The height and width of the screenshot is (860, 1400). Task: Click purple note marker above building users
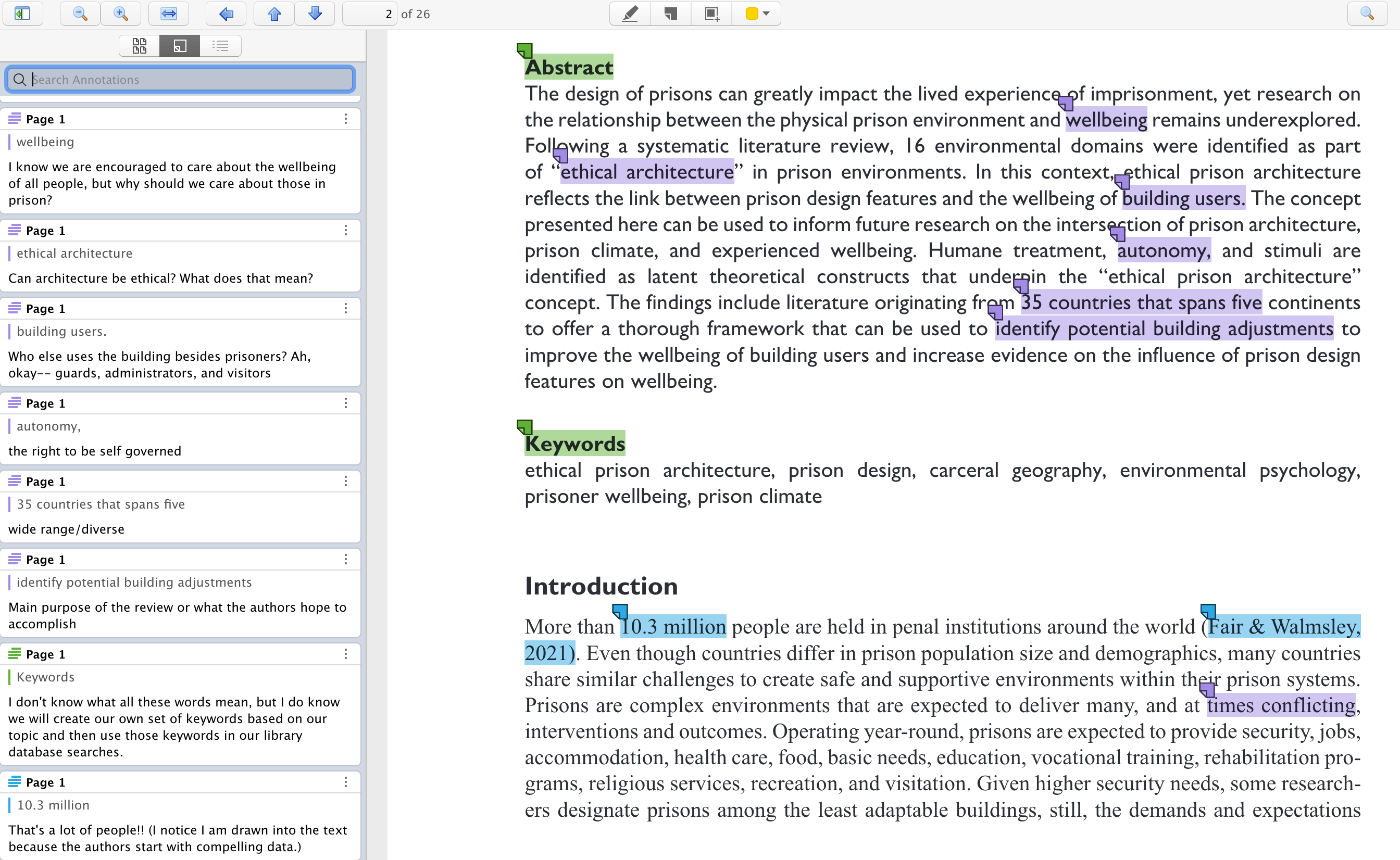(x=1122, y=182)
